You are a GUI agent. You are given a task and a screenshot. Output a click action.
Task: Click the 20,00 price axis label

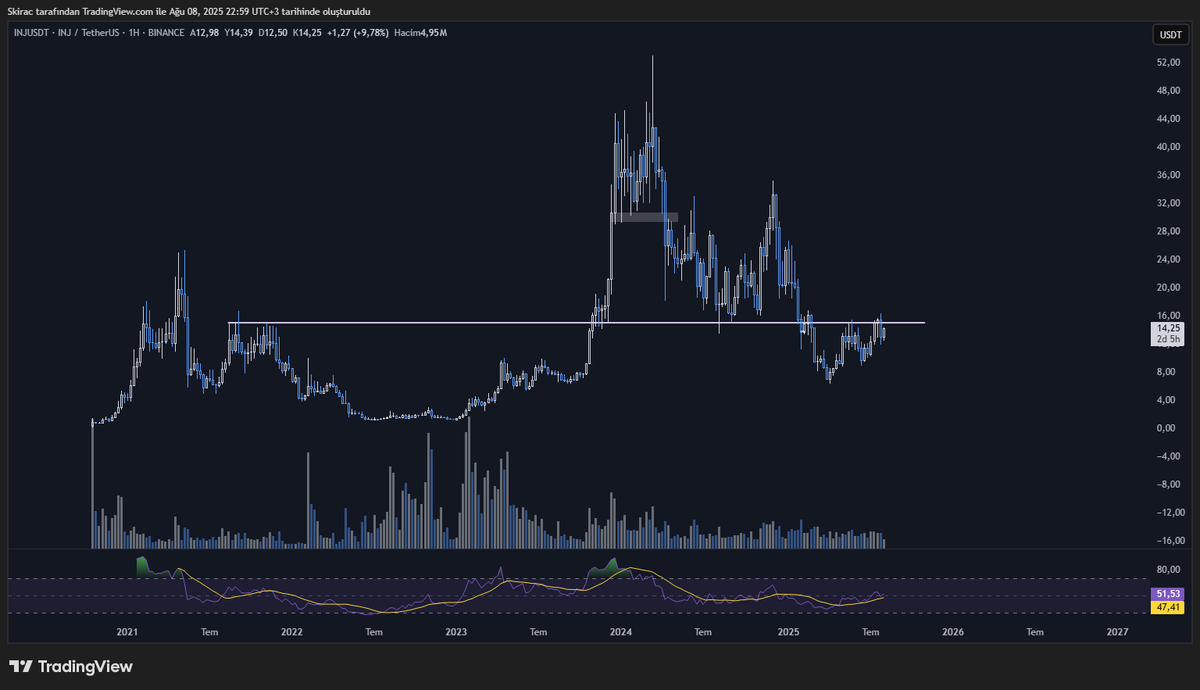(x=1169, y=288)
